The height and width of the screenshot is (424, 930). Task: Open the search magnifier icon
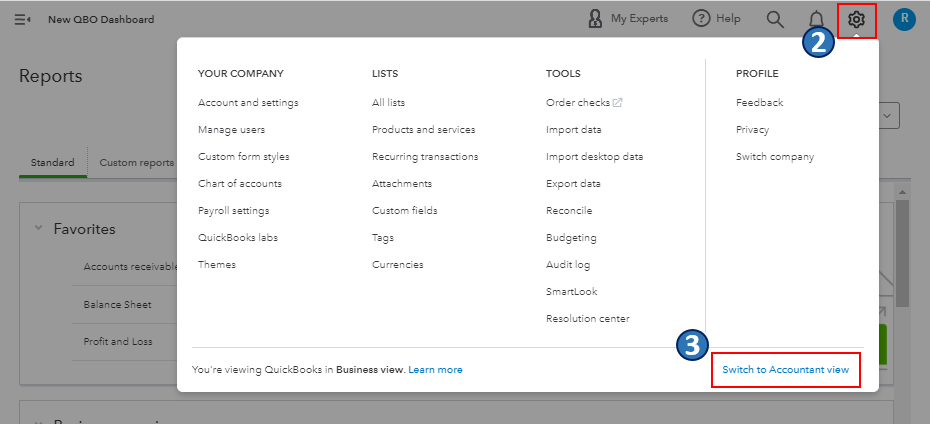click(x=775, y=19)
